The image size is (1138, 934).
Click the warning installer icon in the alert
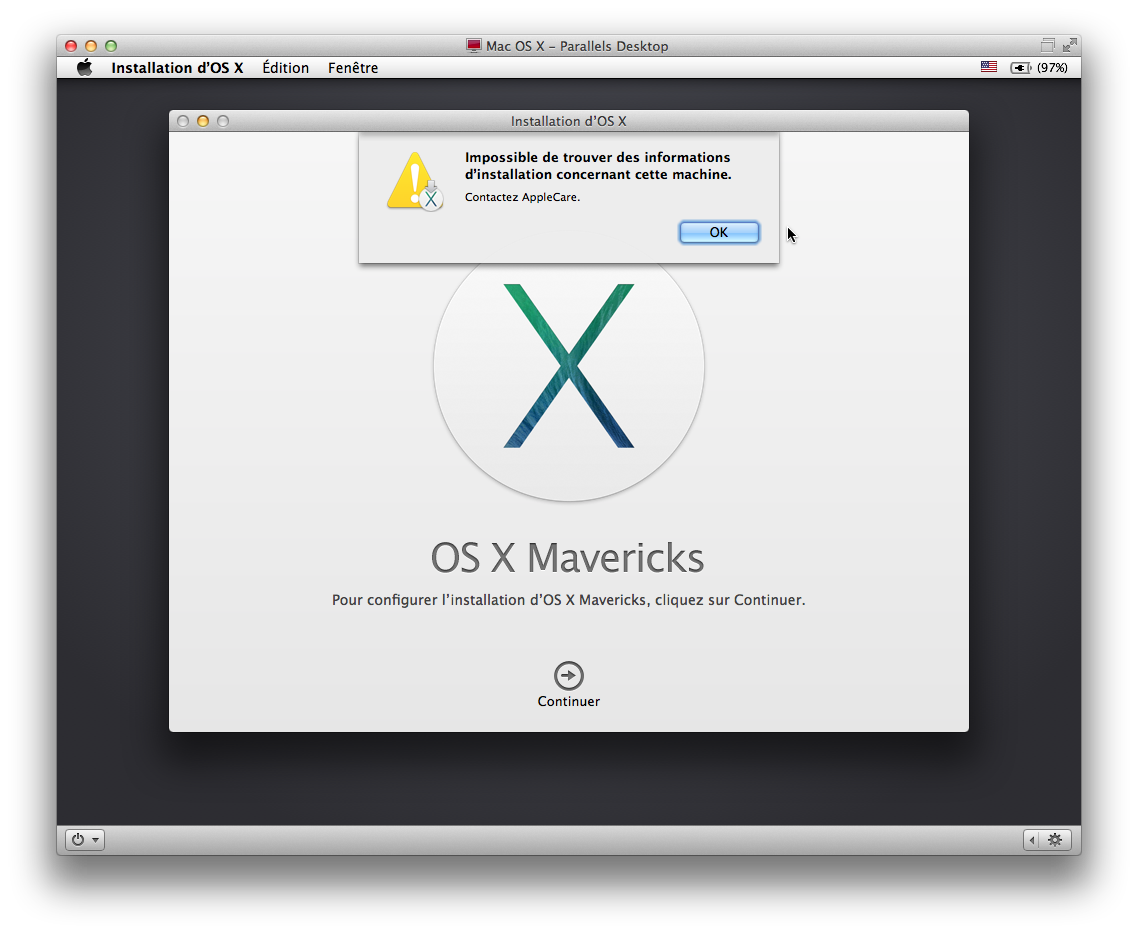click(414, 182)
